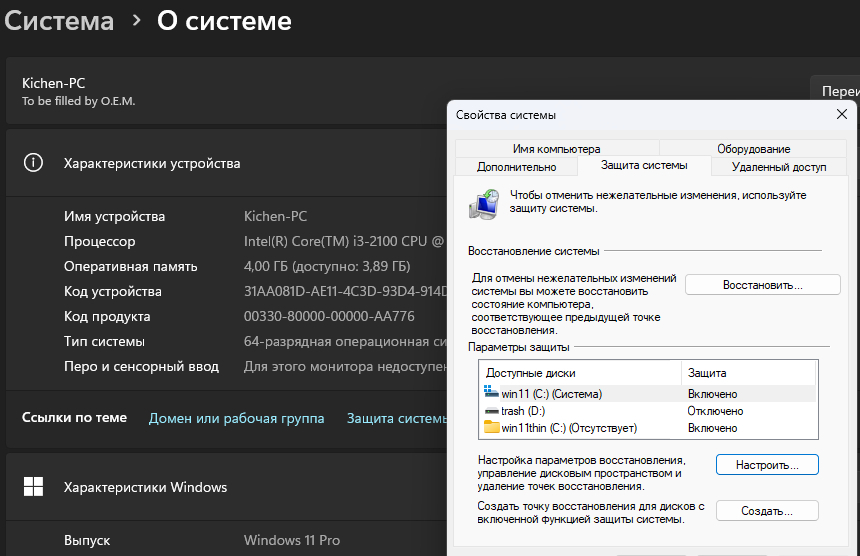Switch to the Имя компьютера tab
The image size is (860, 556).
(556, 149)
